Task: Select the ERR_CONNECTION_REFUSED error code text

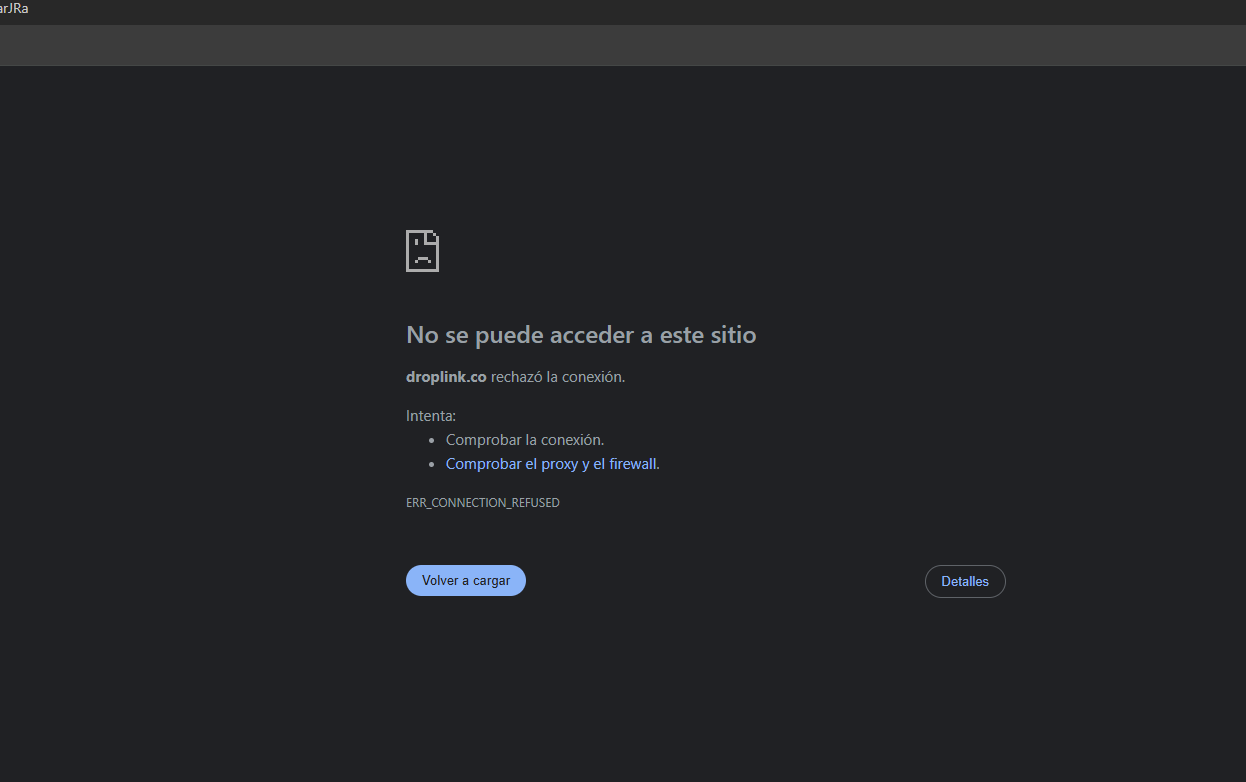Action: point(483,503)
